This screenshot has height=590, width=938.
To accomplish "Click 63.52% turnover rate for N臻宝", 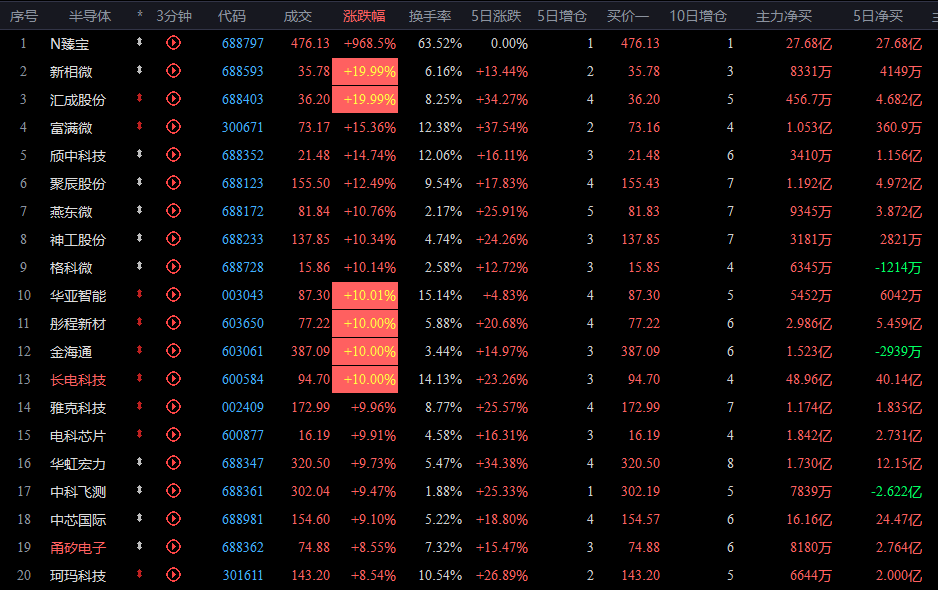I will 440,44.
